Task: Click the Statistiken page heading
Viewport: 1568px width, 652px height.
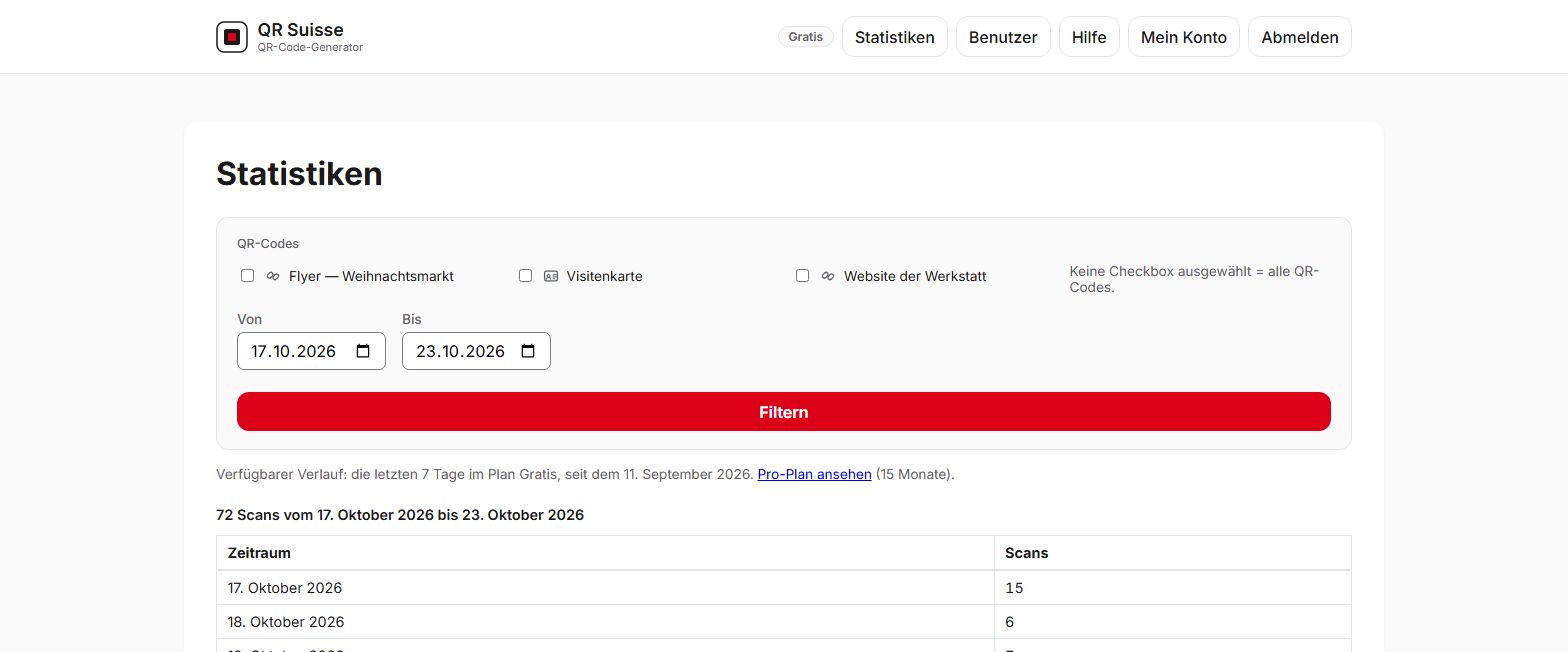Action: point(299,174)
